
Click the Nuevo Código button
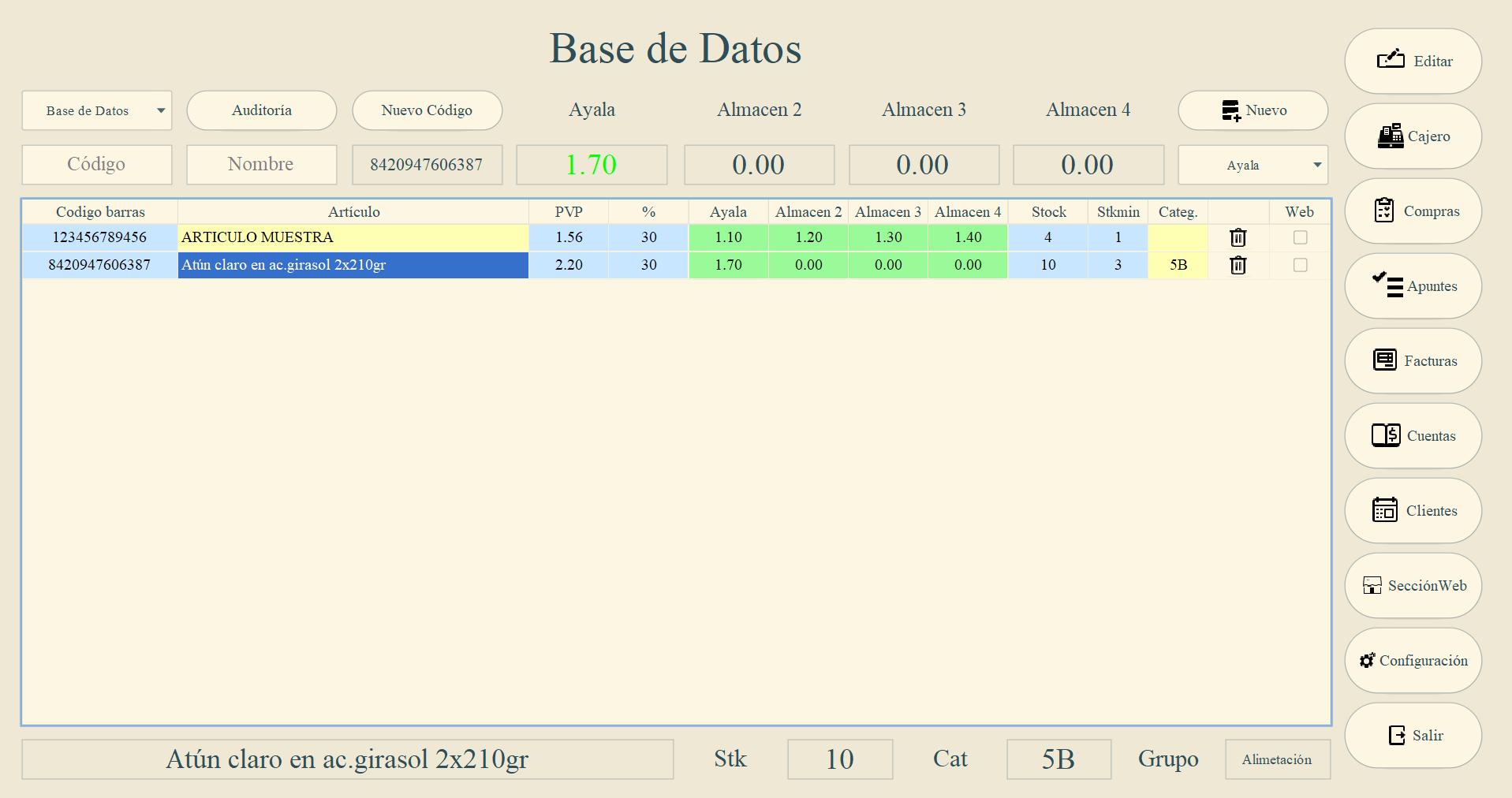427,110
